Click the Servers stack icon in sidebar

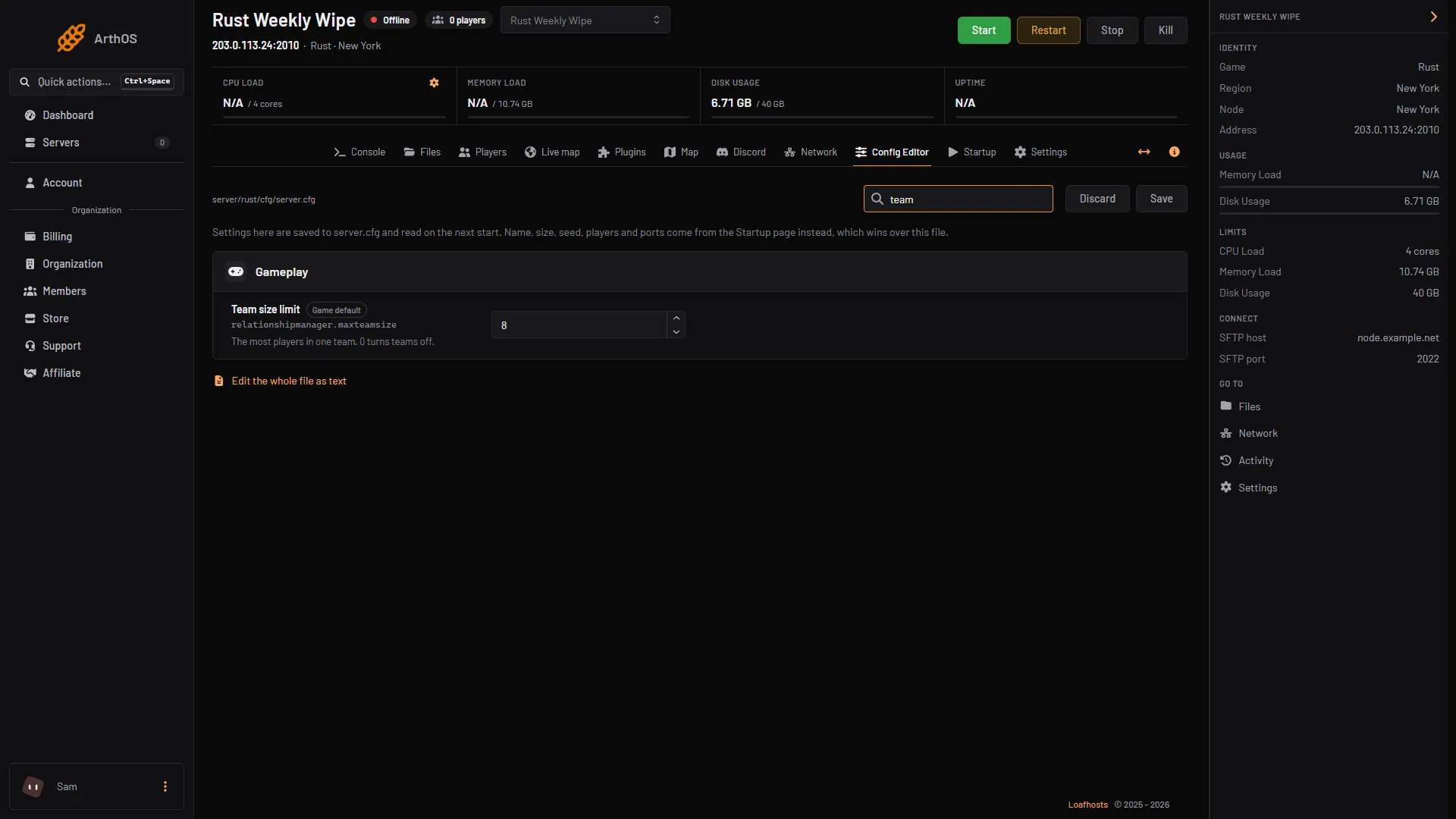click(30, 143)
